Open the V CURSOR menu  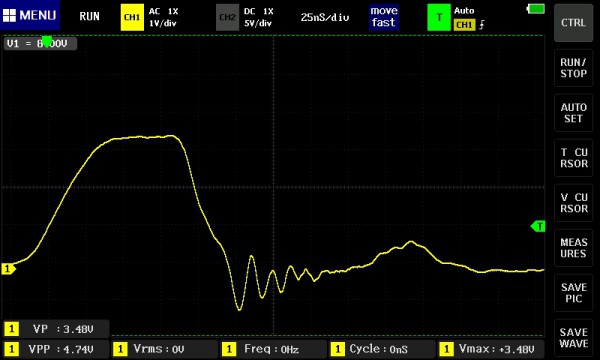pos(573,203)
